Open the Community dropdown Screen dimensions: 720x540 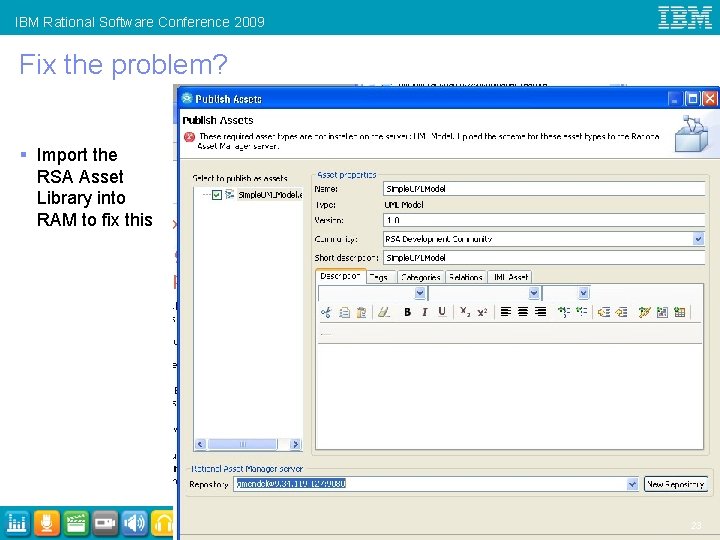(698, 239)
